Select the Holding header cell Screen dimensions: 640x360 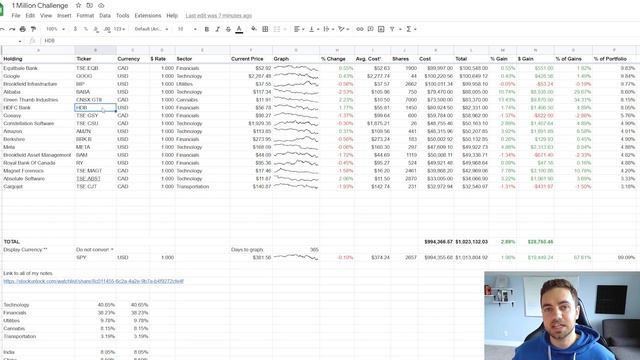(38, 59)
